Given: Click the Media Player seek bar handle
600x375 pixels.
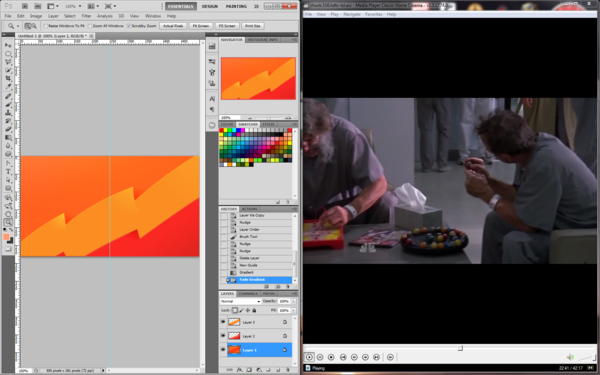Looking at the screenshot, I should [x=460, y=348].
